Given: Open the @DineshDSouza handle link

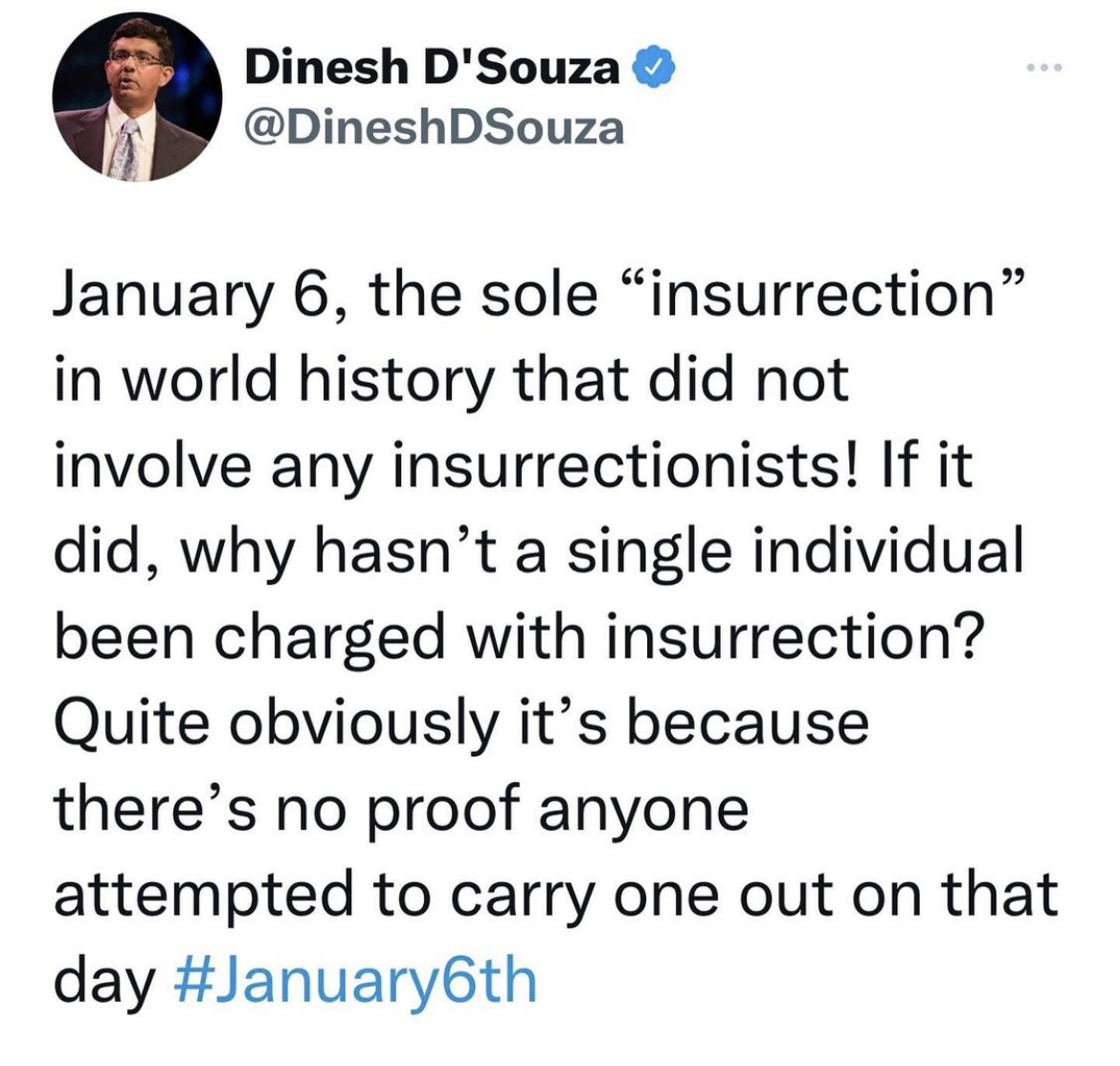Looking at the screenshot, I should (x=435, y=128).
